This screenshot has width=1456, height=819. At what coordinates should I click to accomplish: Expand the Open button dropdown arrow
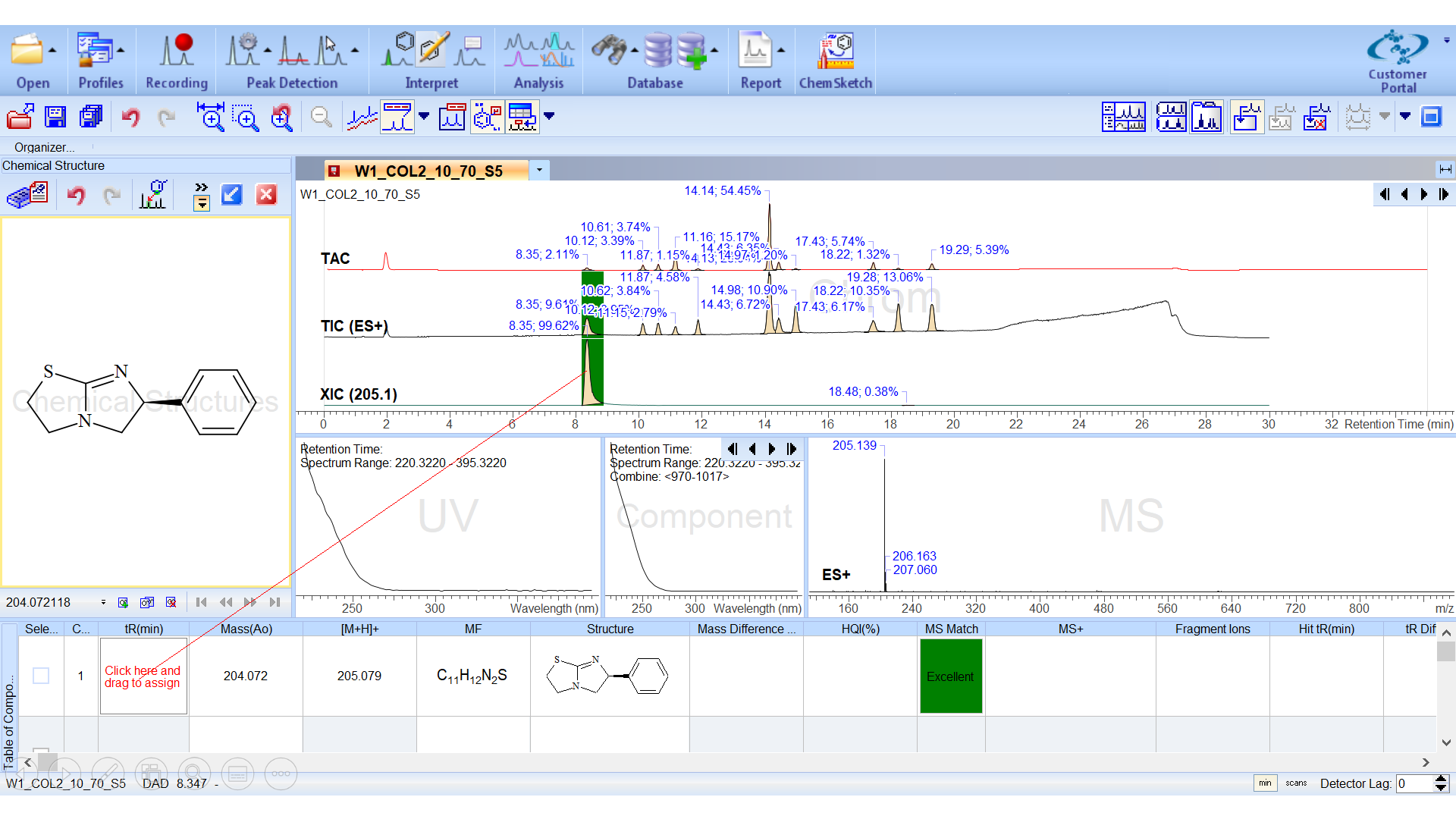point(52,51)
